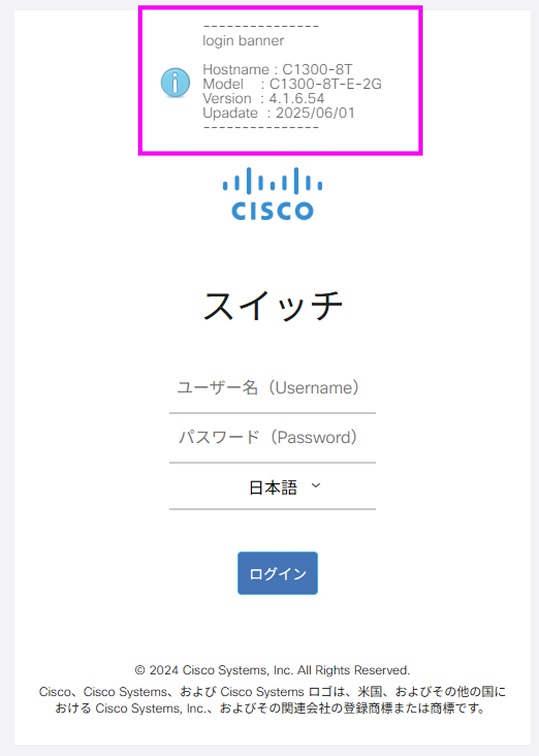539x756 pixels.
Task: Click the 'CISCO' wordmark text
Action: tap(272, 211)
